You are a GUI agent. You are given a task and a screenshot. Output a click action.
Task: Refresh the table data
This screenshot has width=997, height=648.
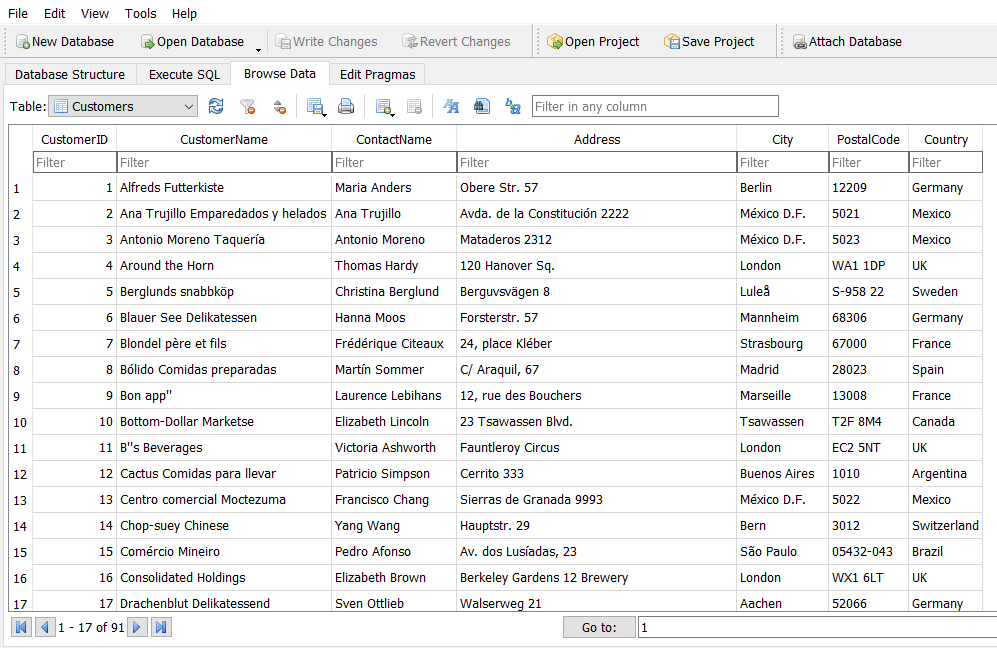coord(216,106)
